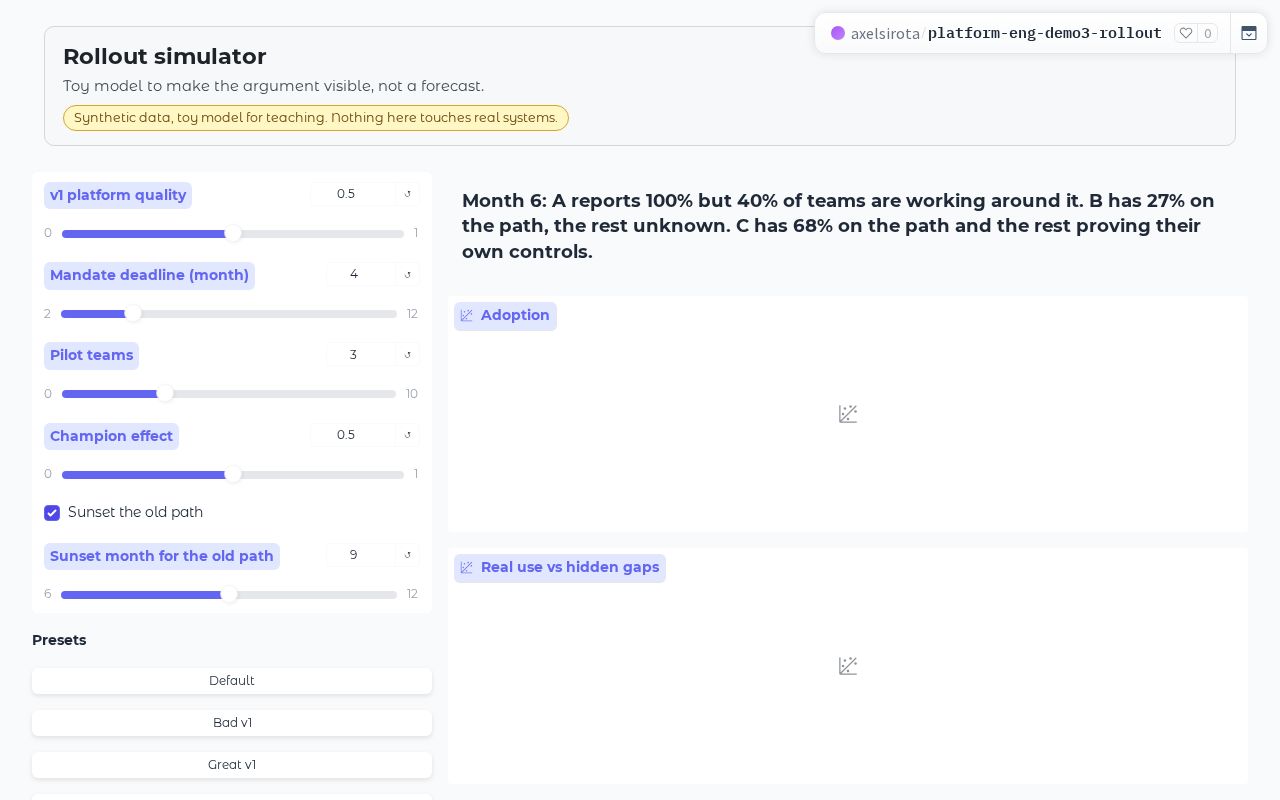Click the like count of 0

pyautogui.click(x=1208, y=33)
